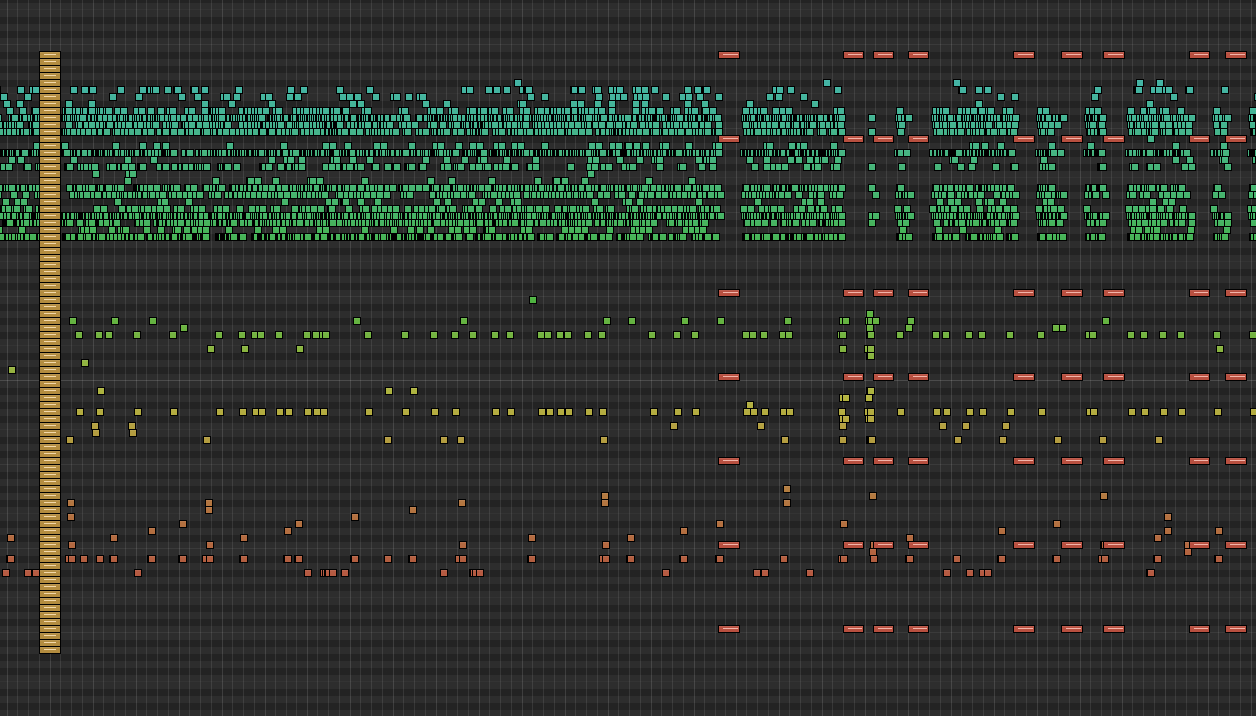Select eighth red note in top row

click(1199, 55)
